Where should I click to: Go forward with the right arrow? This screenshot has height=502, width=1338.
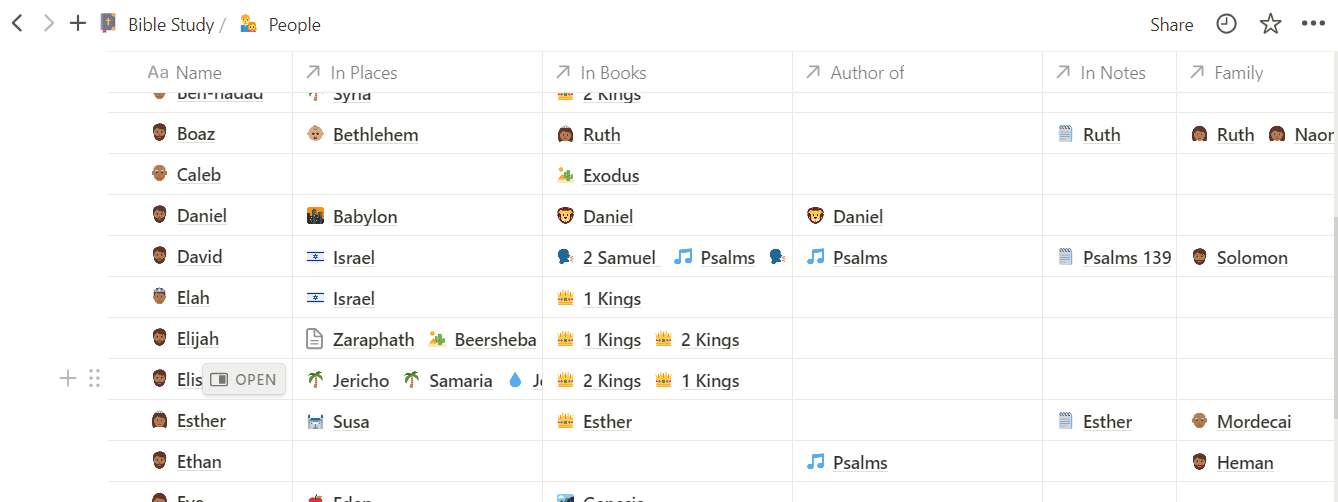[x=48, y=23]
